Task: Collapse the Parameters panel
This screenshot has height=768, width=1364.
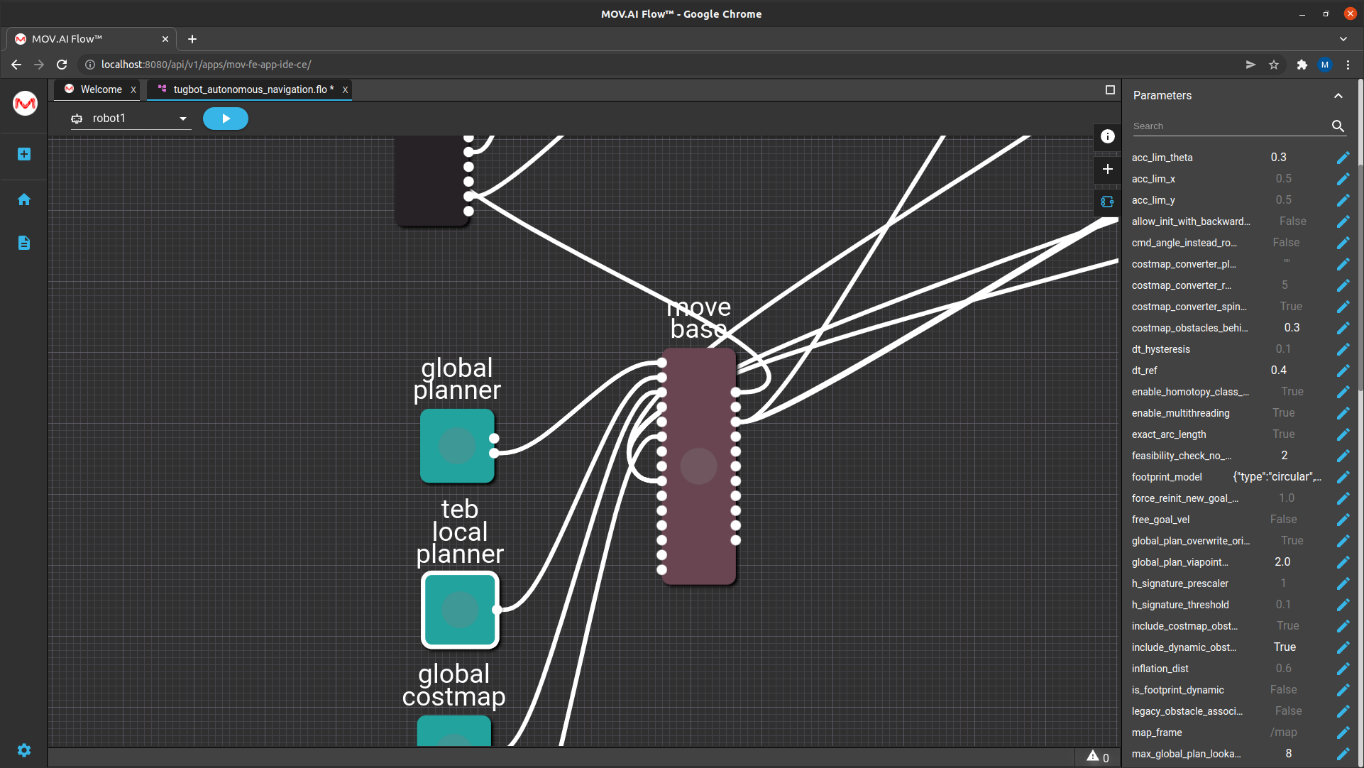Action: [1338, 96]
